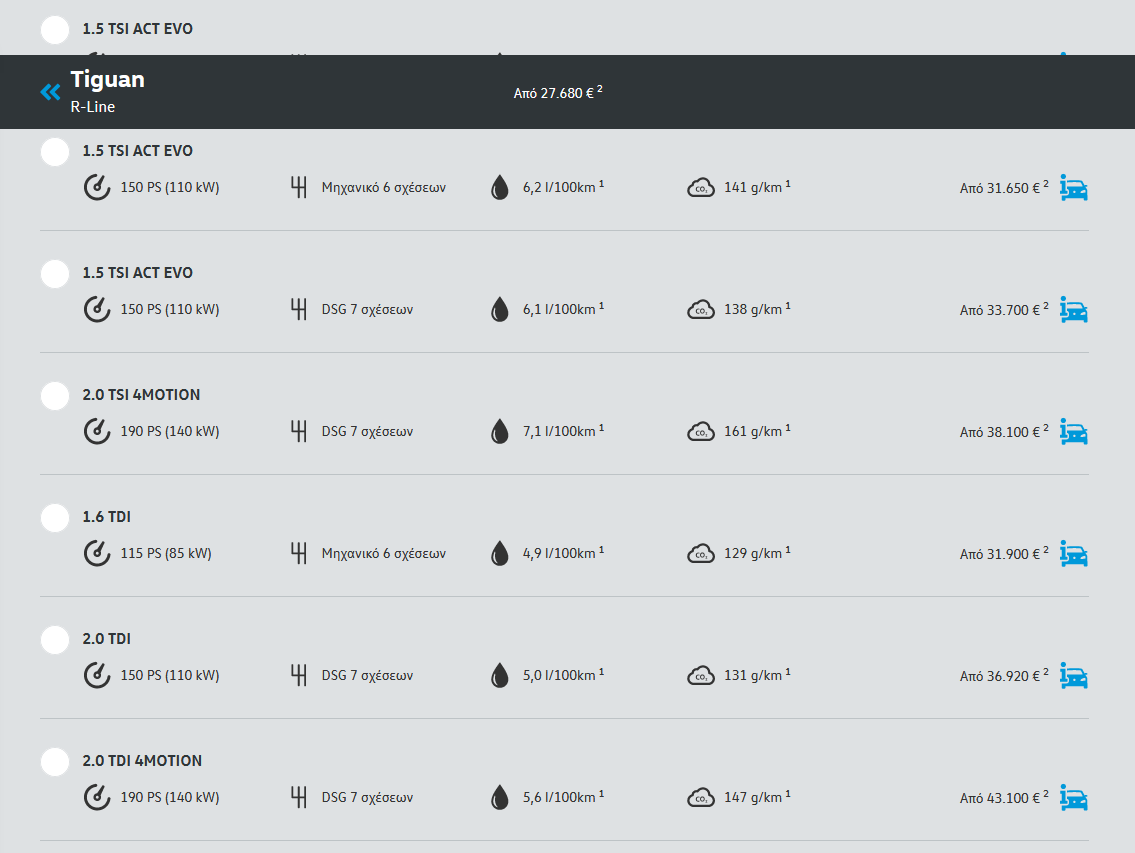This screenshot has width=1135, height=853.
Task: Click CO2 cloud icon beside 147 g/km
Action: pos(701,798)
